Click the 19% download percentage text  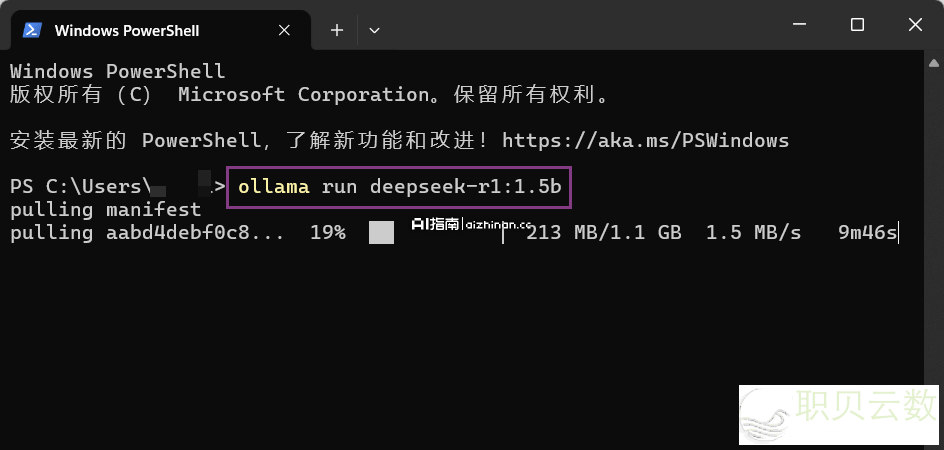[x=328, y=233]
